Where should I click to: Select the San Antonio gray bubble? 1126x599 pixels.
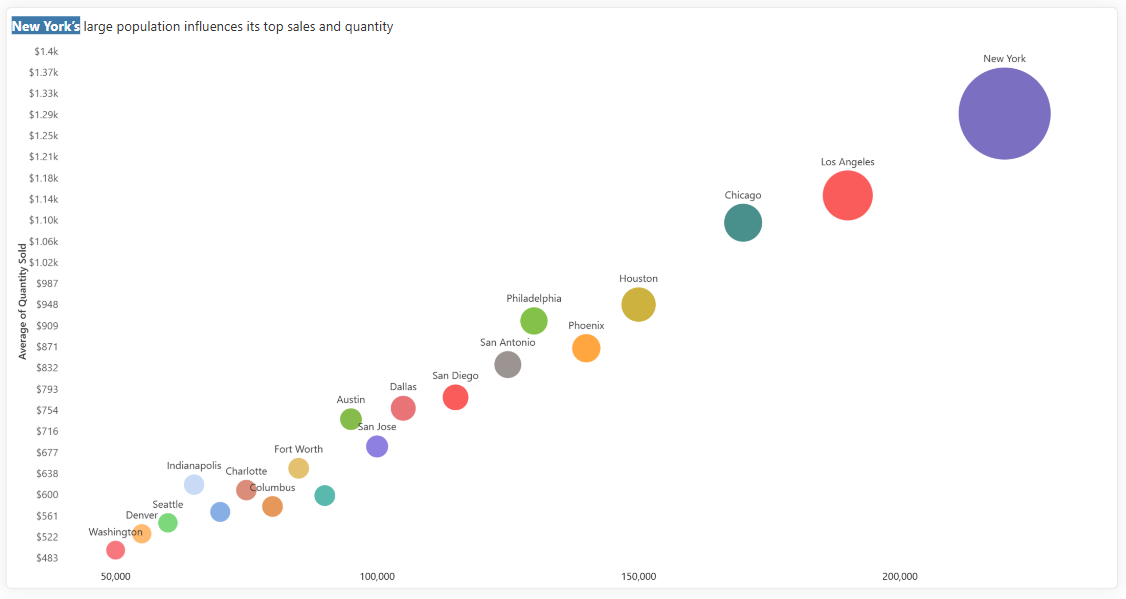[x=508, y=365]
